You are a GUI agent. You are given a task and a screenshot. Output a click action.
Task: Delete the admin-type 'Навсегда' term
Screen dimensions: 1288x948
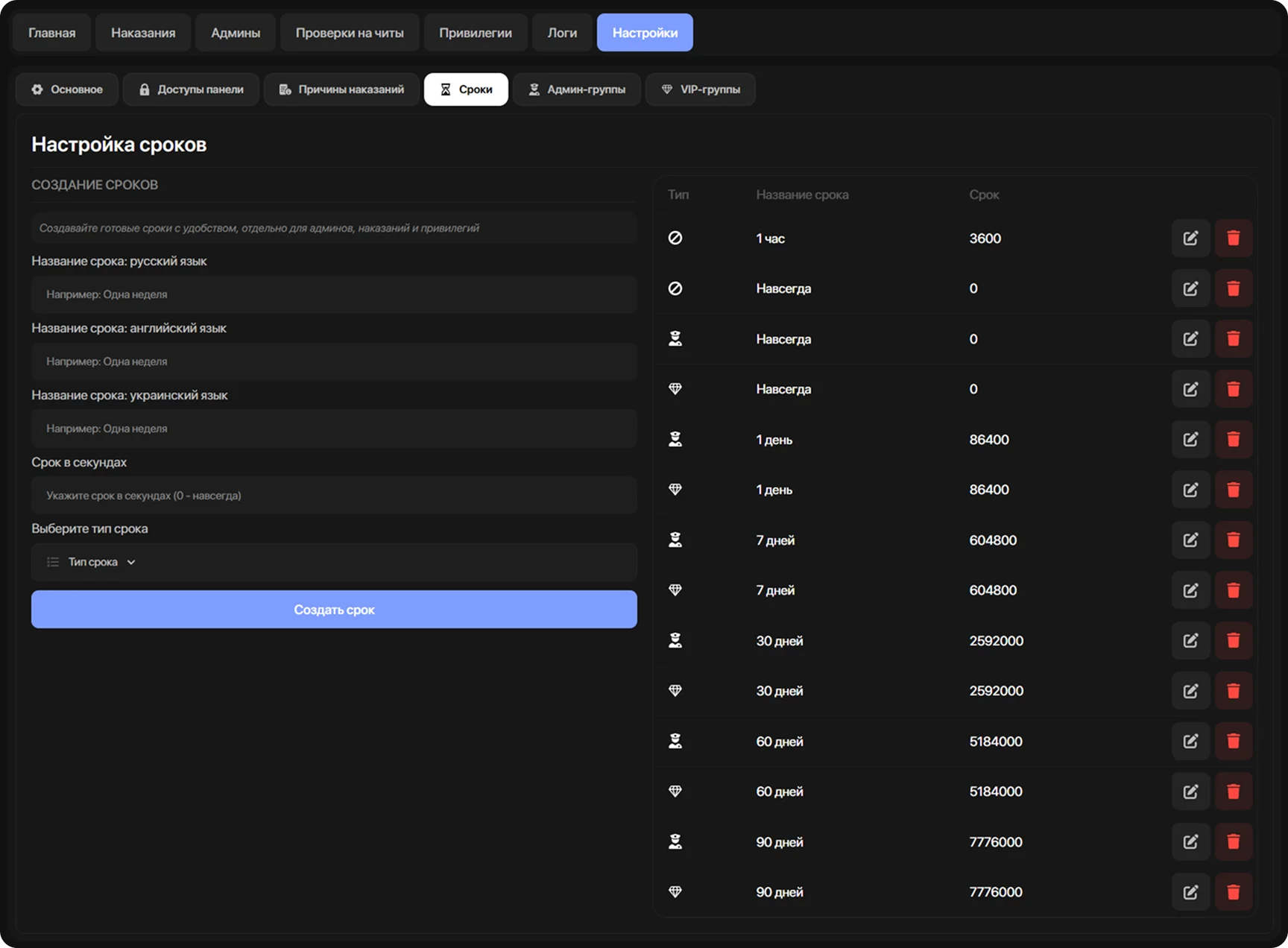(x=1234, y=339)
